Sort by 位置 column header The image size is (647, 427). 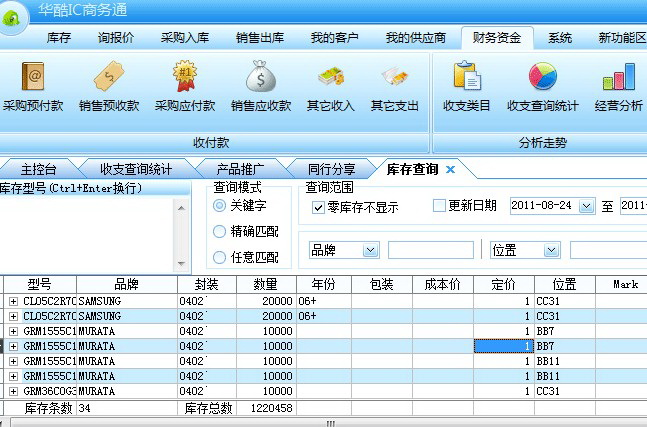pyautogui.click(x=564, y=284)
